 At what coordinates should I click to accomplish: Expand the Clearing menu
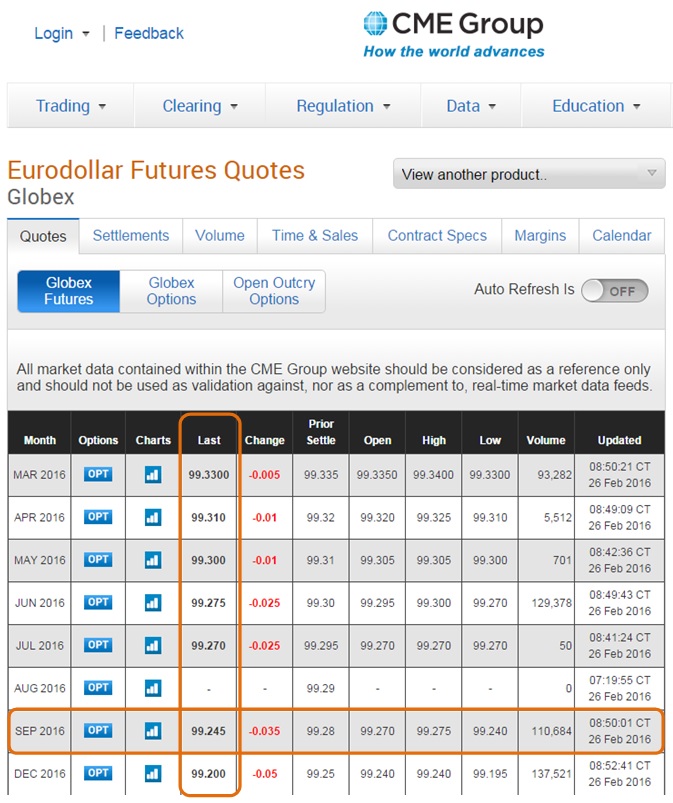200,106
